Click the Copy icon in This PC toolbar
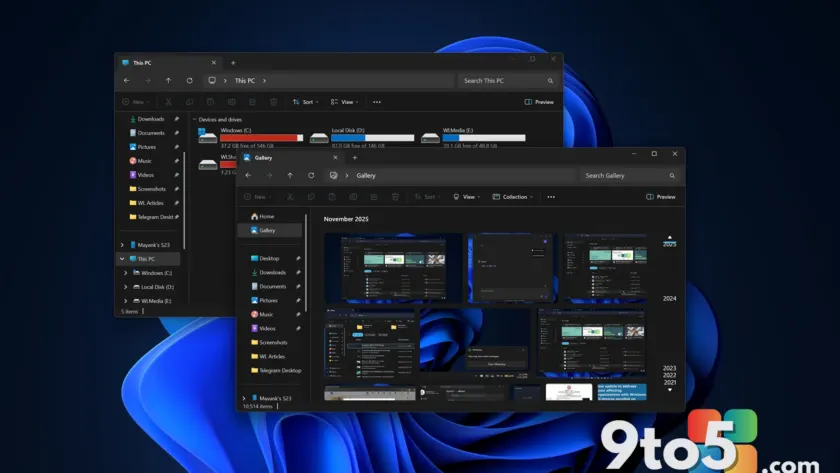 click(189, 102)
